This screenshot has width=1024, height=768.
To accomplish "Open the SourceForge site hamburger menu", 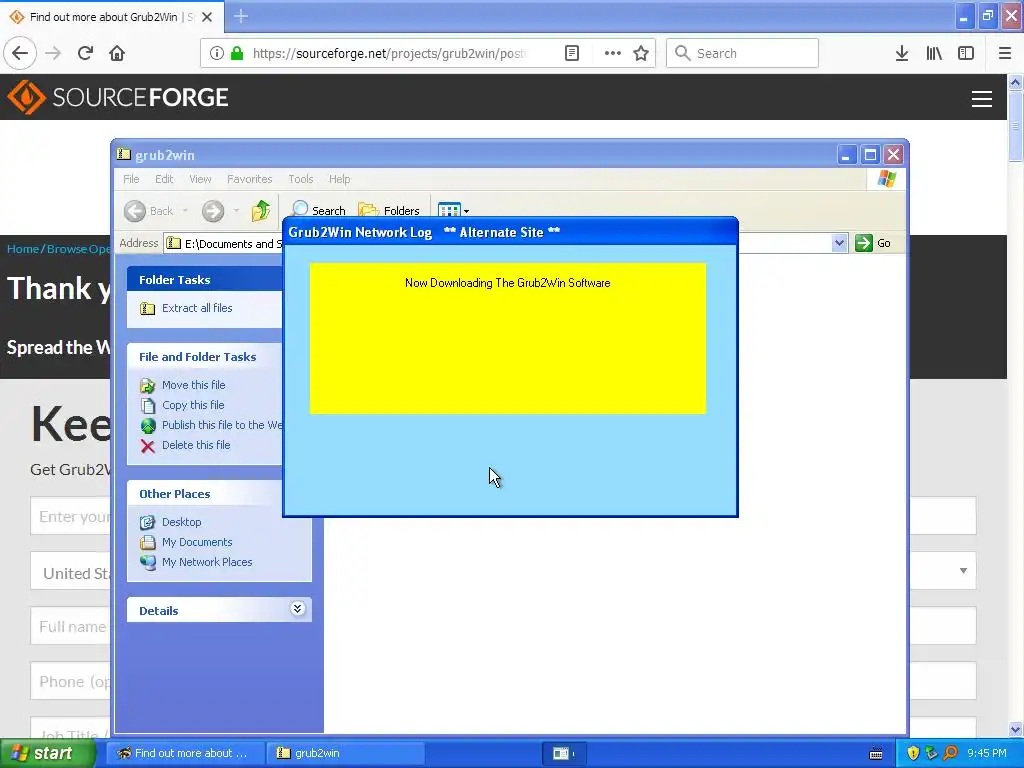I will 982,99.
